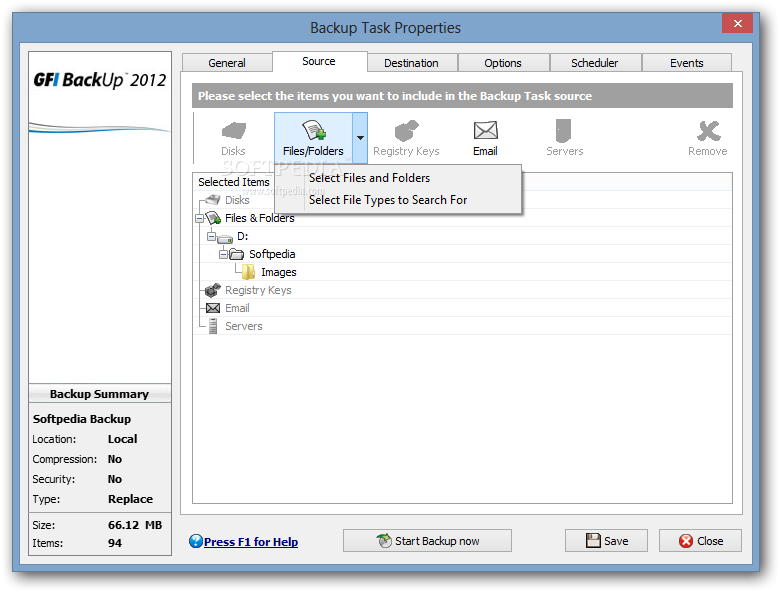The height and width of the screenshot is (592, 780).
Task: Collapse the D: drive tree node
Action: (211, 236)
